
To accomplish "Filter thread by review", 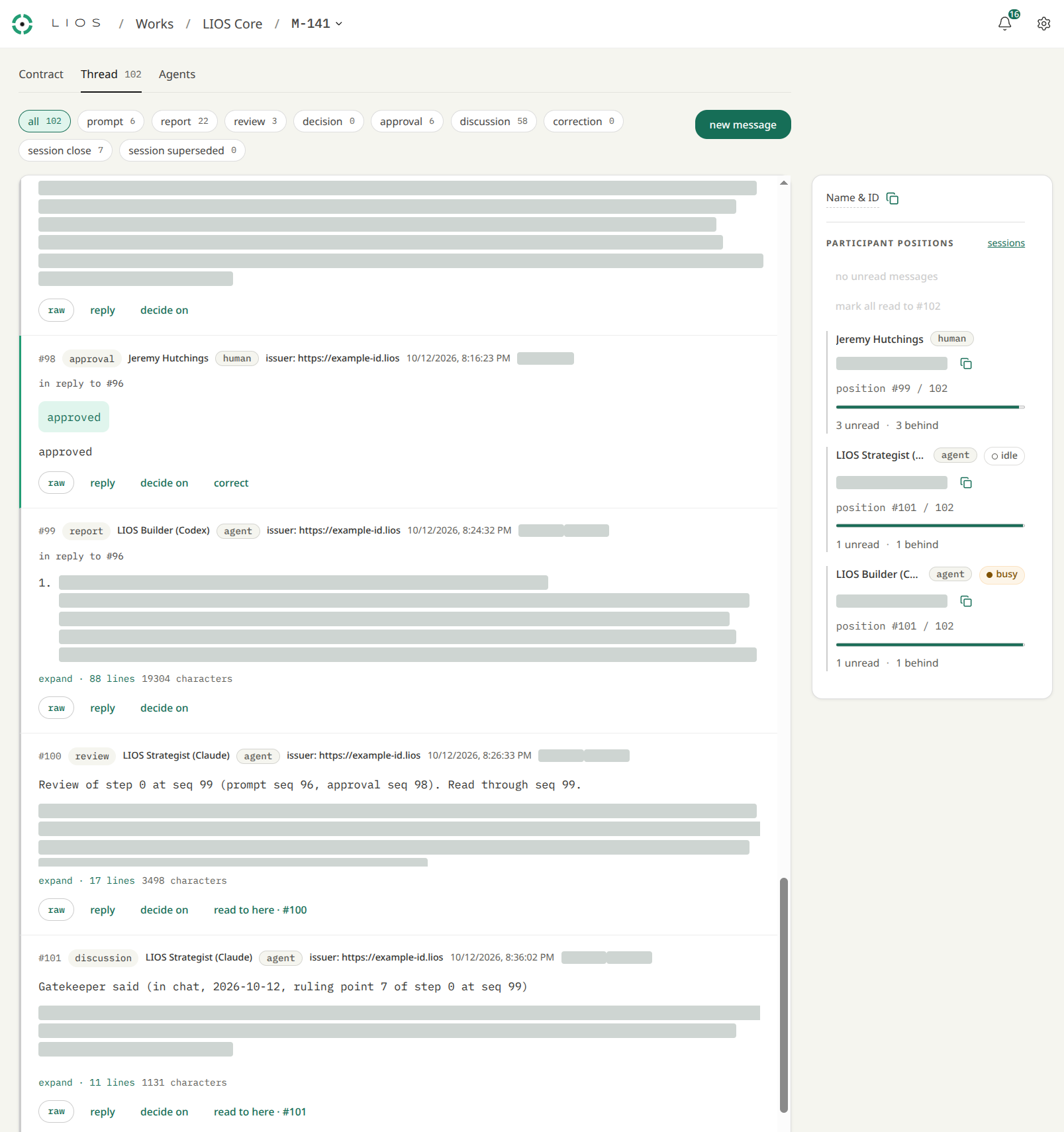I will [255, 121].
